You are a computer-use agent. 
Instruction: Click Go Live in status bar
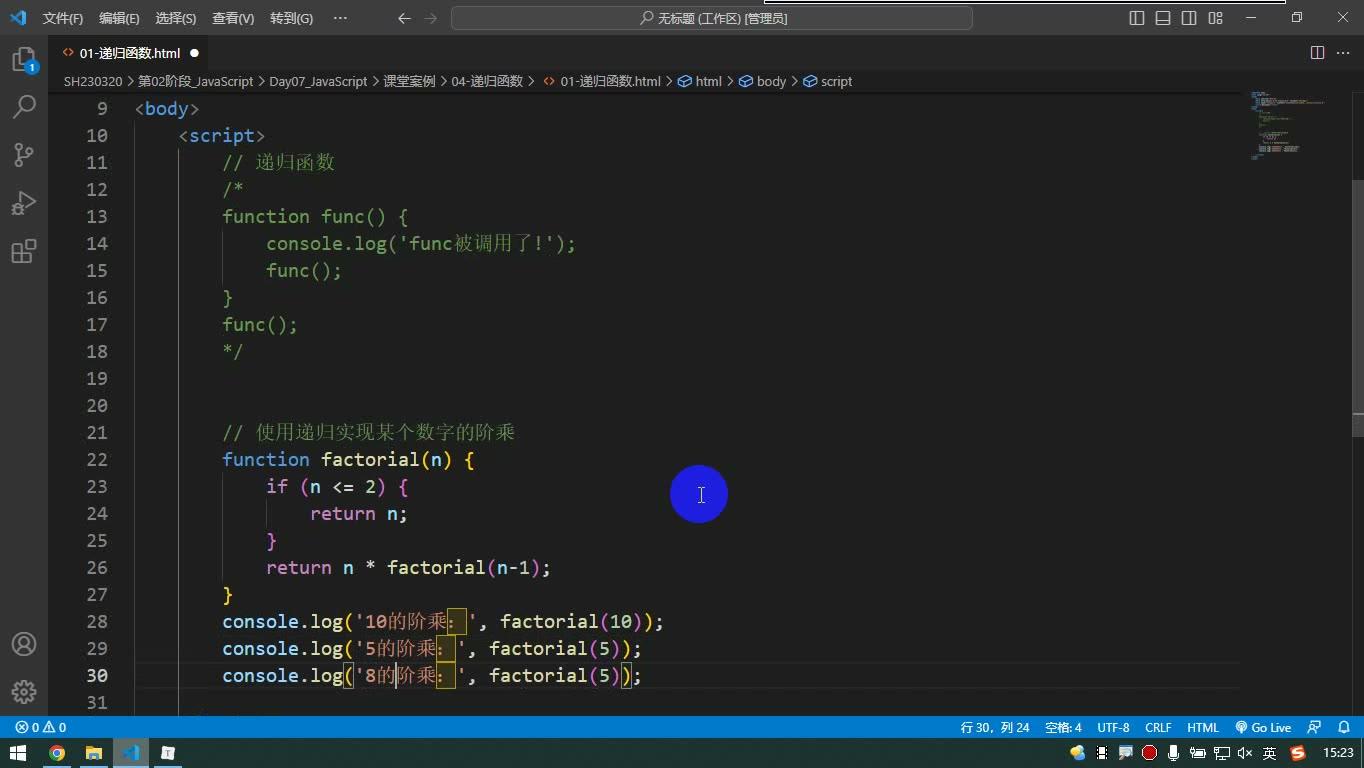[x=1263, y=728]
